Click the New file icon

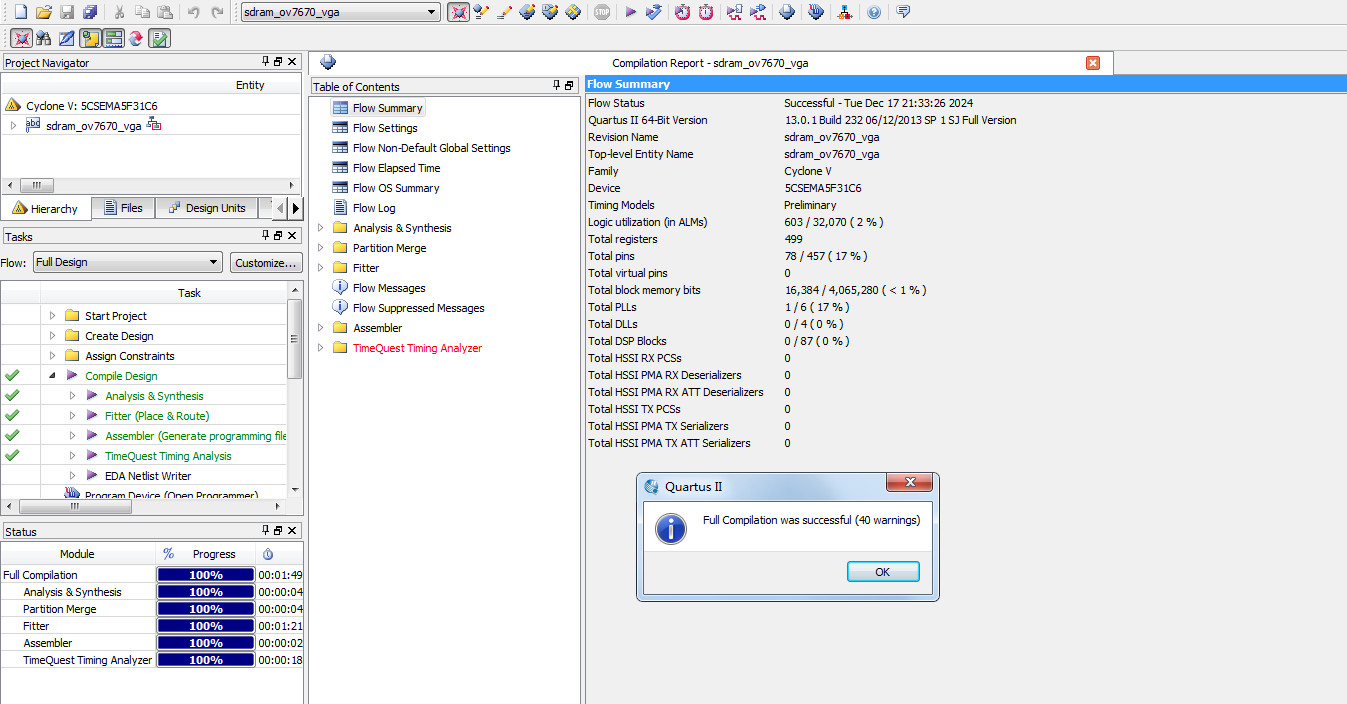pos(20,12)
